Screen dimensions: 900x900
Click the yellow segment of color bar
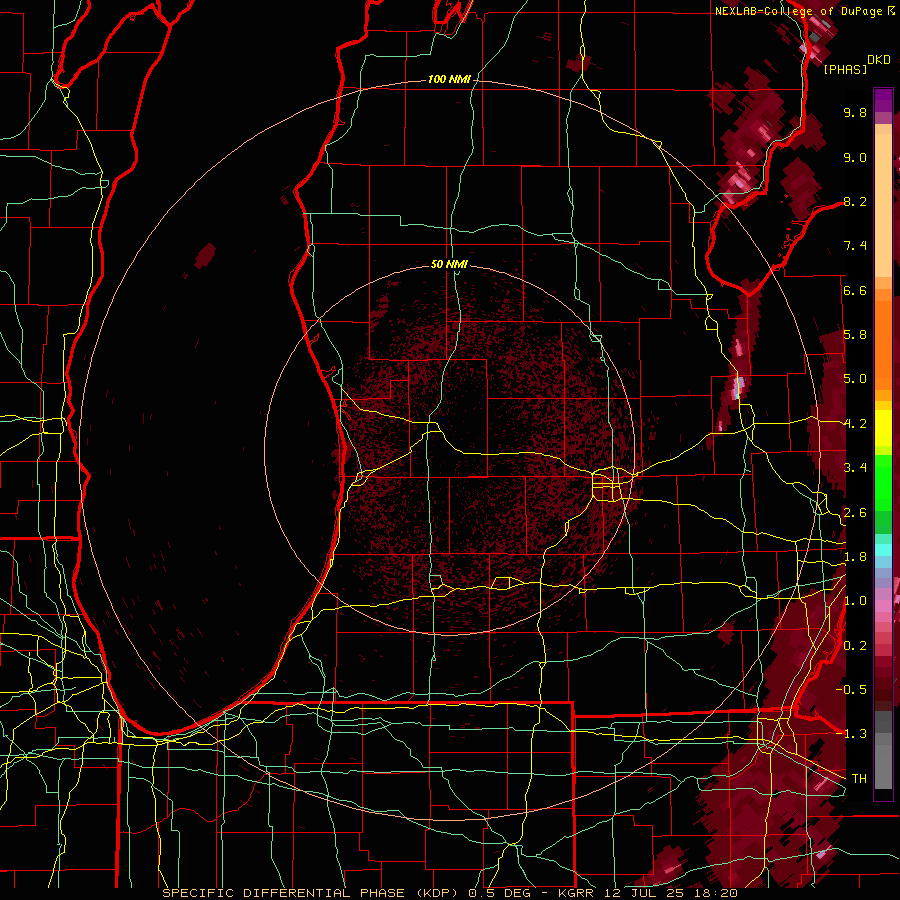[x=883, y=429]
